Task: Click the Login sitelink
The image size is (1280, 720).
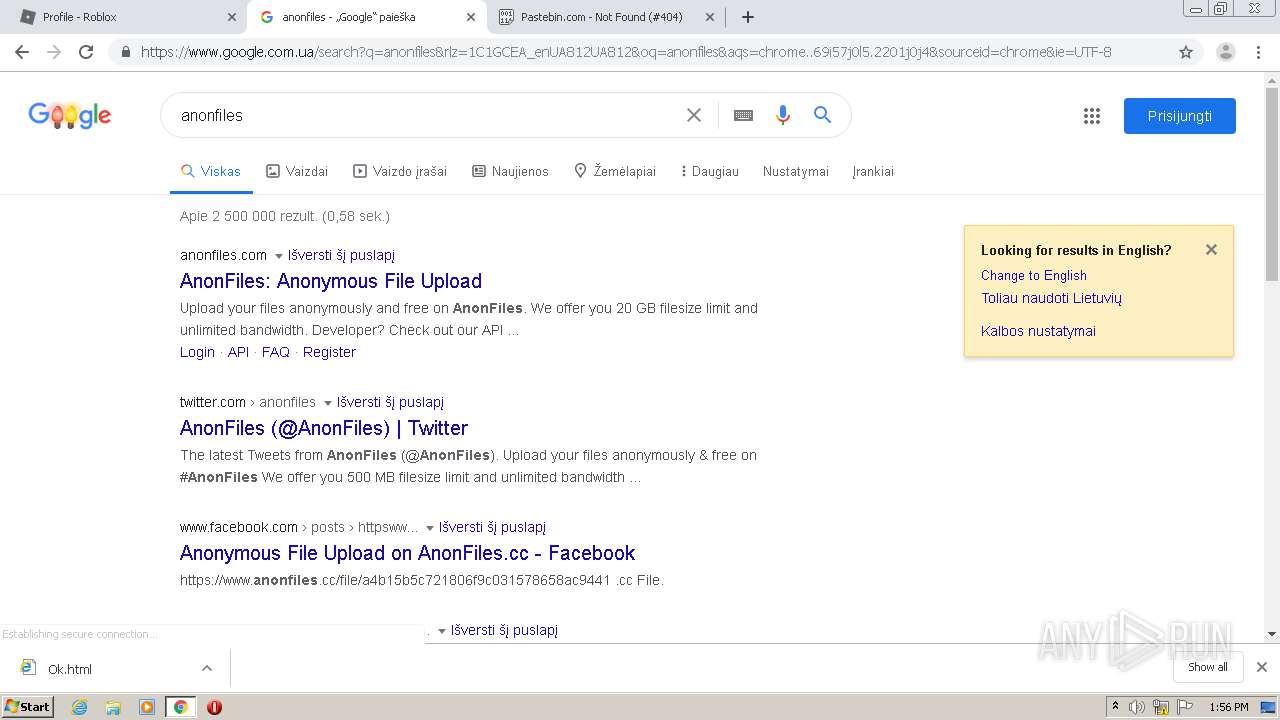Action: coord(197,352)
